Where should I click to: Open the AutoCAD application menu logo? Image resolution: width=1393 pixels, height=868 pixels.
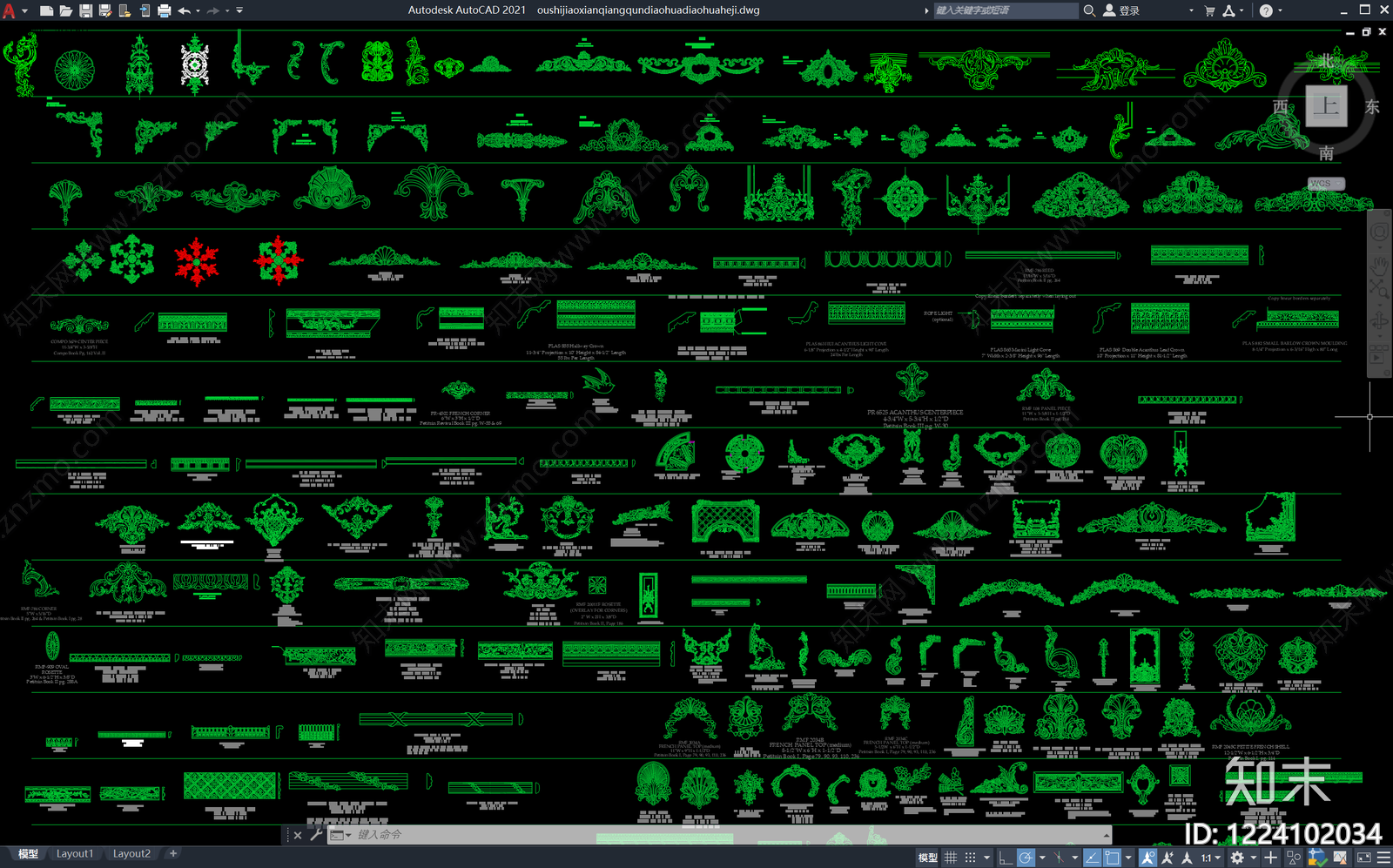tap(9, 10)
